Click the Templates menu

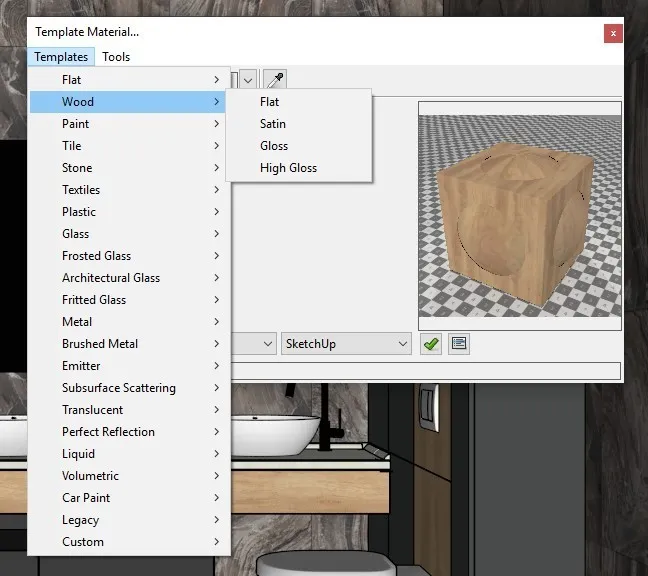tap(61, 57)
